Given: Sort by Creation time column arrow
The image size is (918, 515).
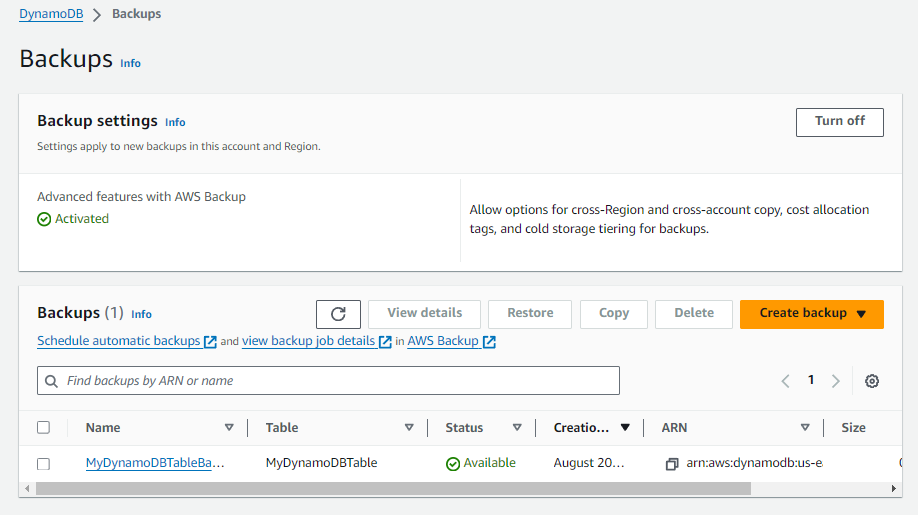Looking at the screenshot, I should (x=625, y=428).
